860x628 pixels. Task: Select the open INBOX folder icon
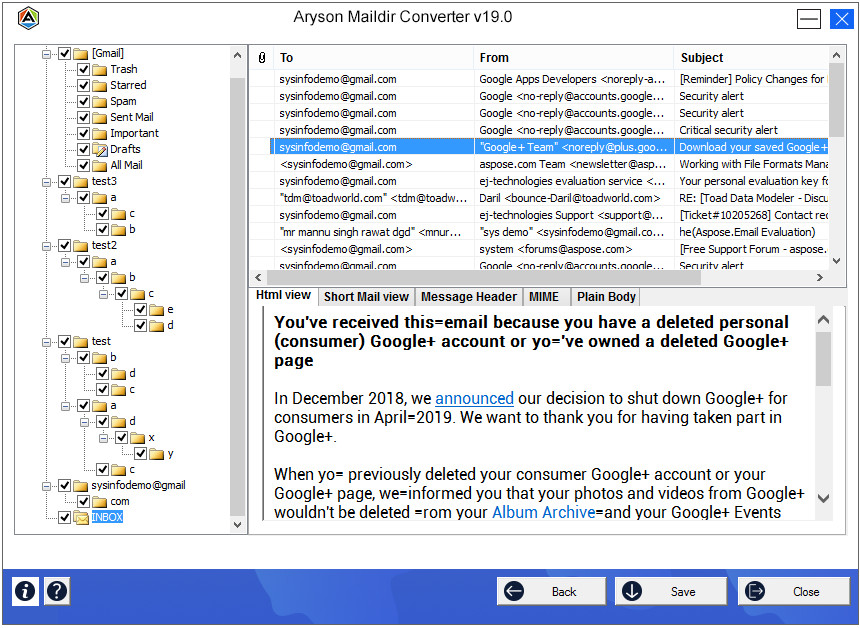pos(80,517)
